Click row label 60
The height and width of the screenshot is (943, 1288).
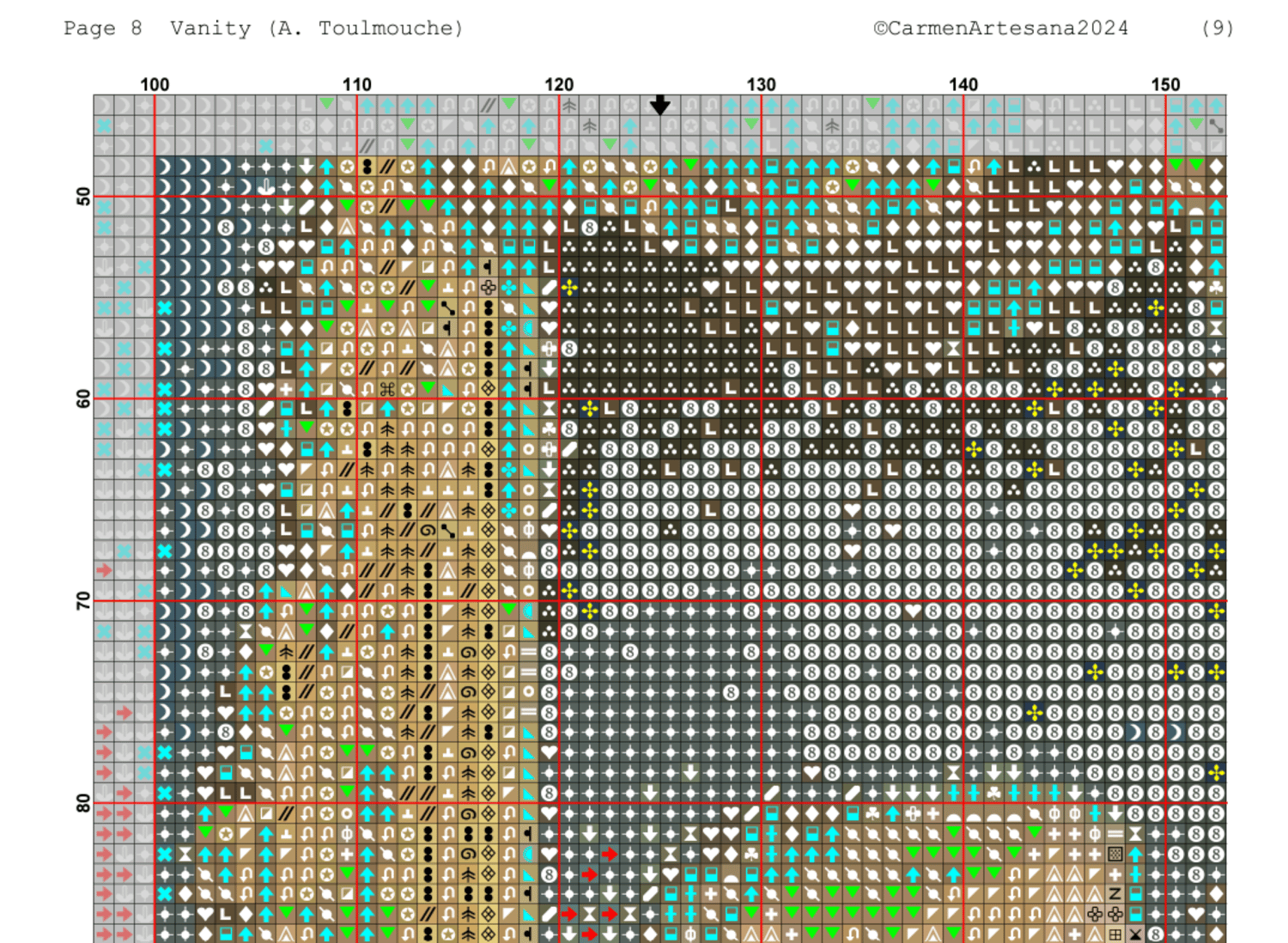(83, 398)
